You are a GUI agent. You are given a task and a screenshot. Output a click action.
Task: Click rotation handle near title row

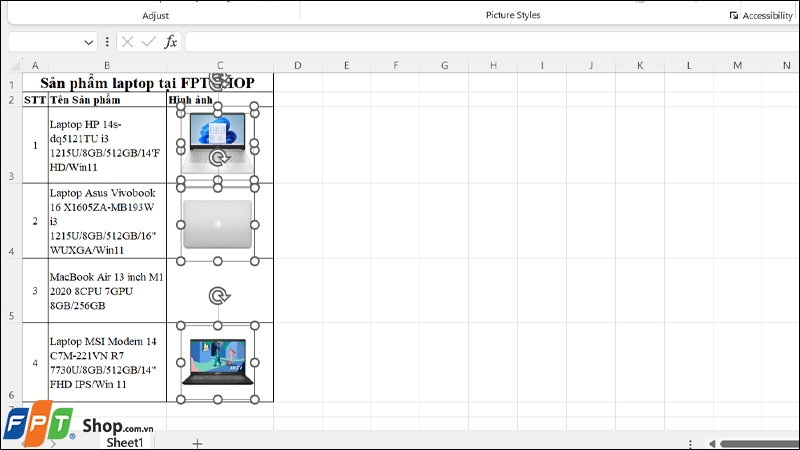point(220,81)
